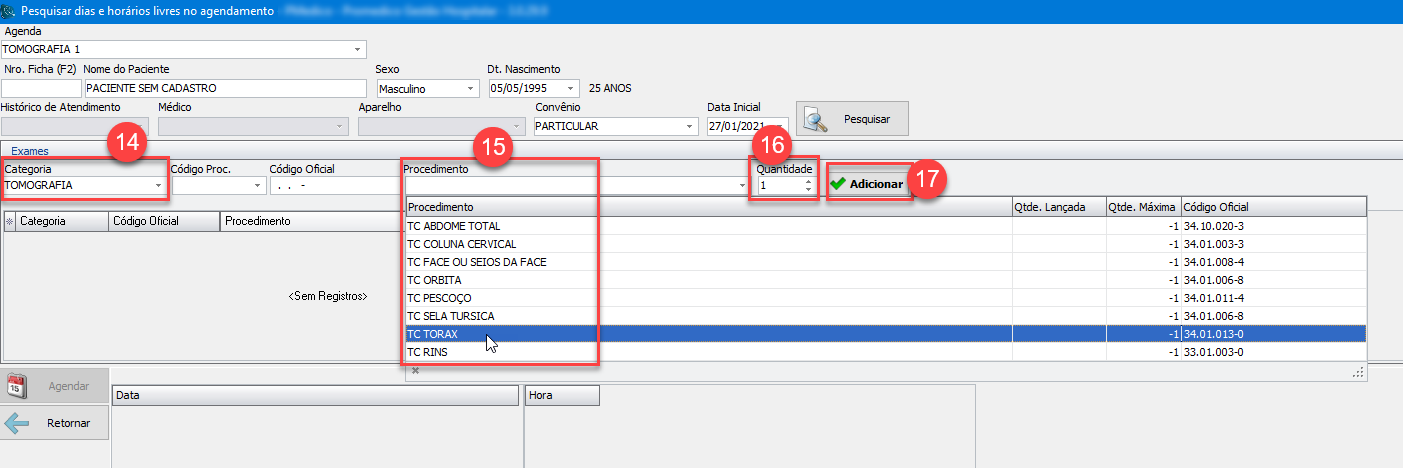Sort by Código Oficial column in dropdown
Image resolution: width=1403 pixels, height=468 pixels.
pos(1270,207)
